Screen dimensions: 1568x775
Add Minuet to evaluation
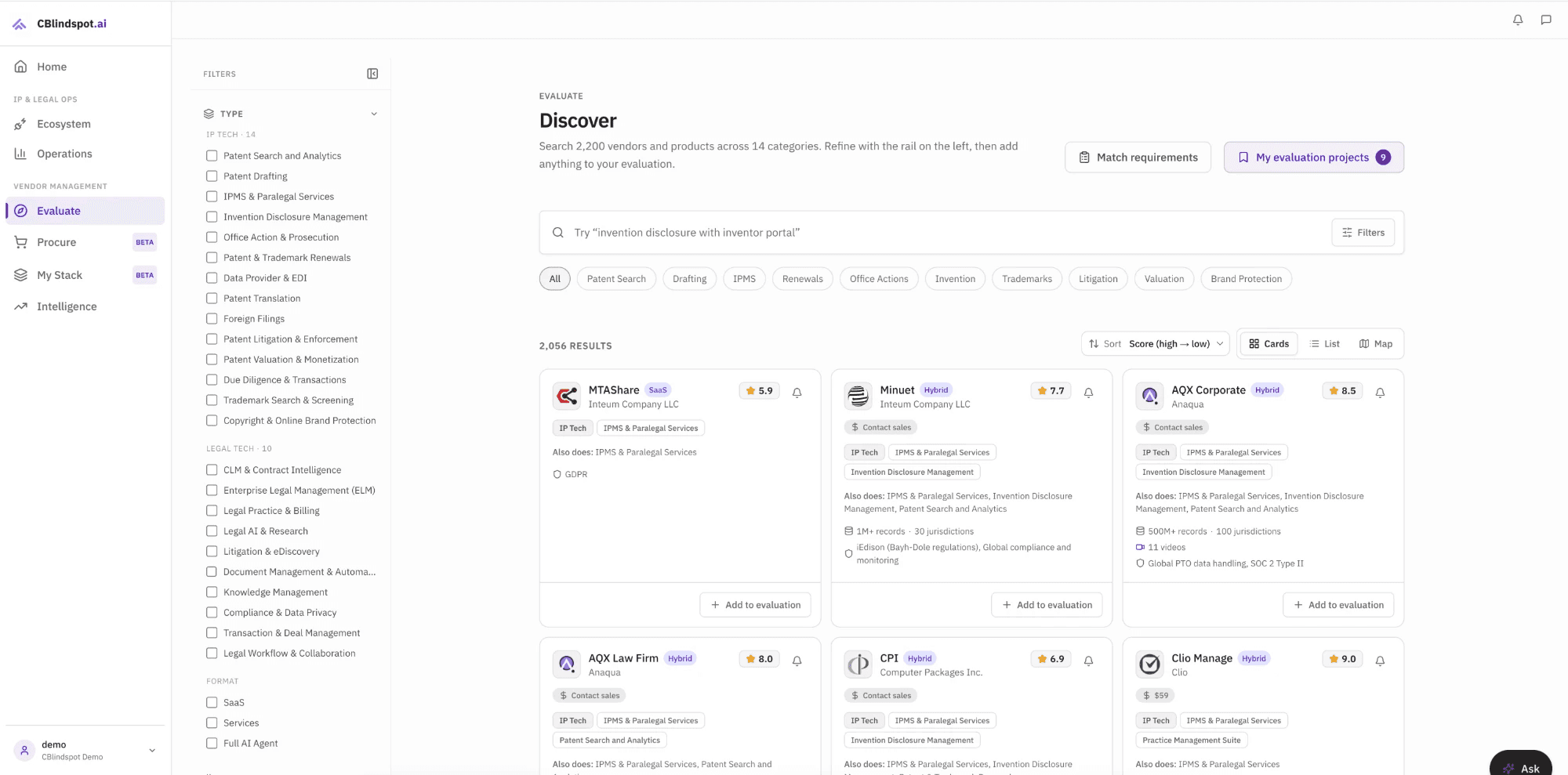[1047, 605]
